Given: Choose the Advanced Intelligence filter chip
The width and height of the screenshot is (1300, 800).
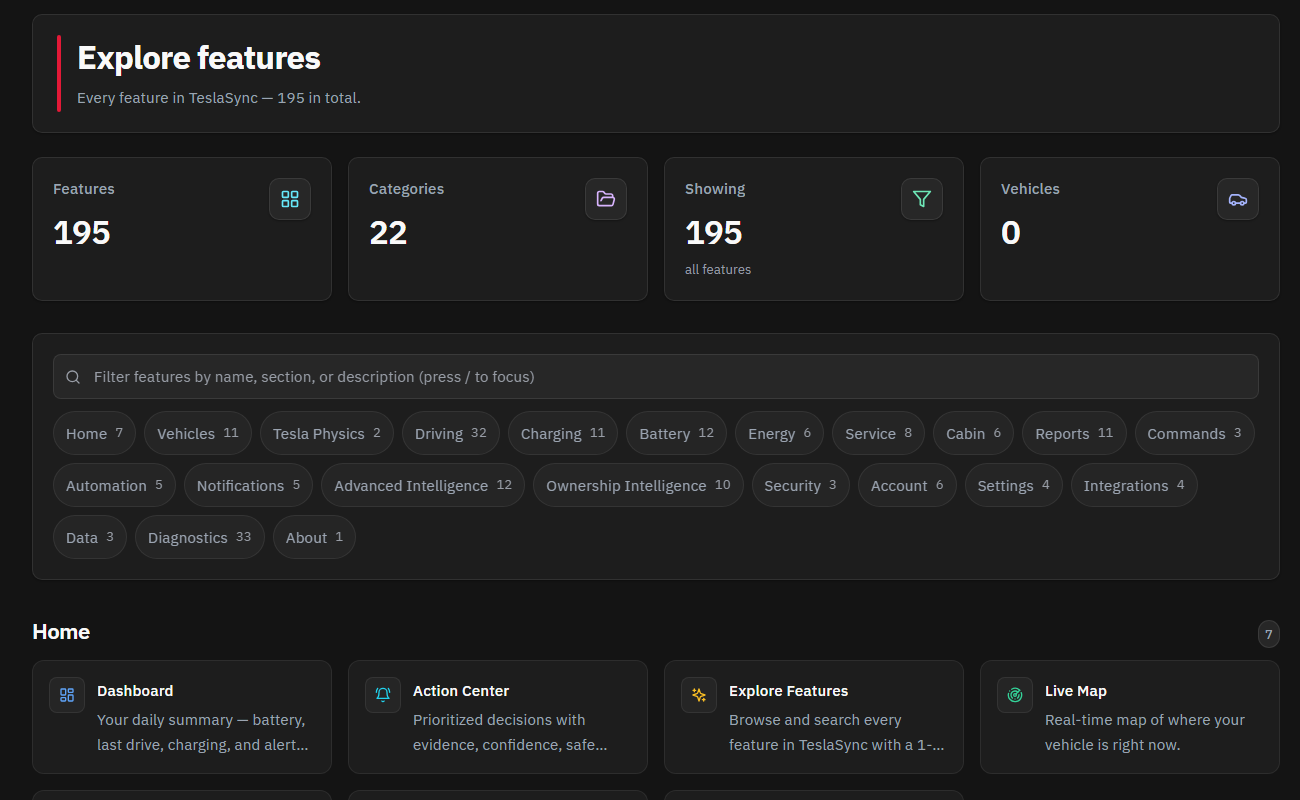Looking at the screenshot, I should point(423,485).
